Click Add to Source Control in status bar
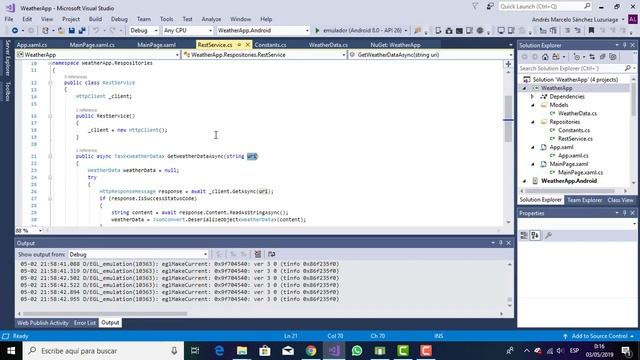Viewport: 640px width, 360px height. (x=599, y=336)
